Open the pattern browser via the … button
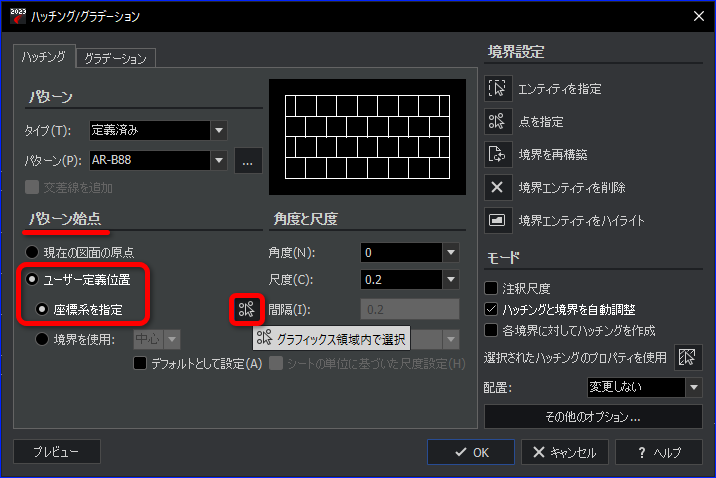Viewport: 716px width, 478px height. pyautogui.click(x=248, y=161)
